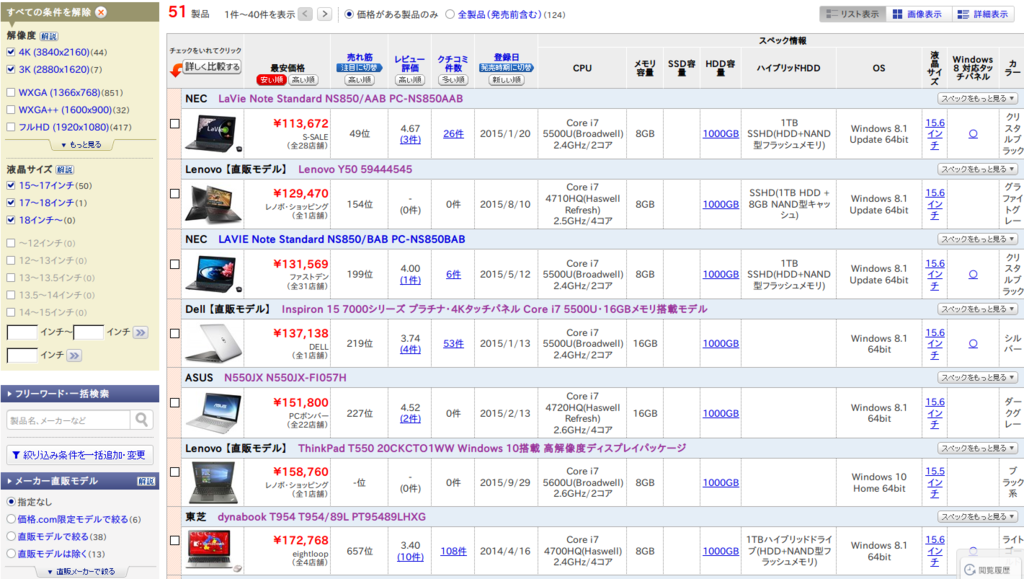Sort by lowest price 安い順
Image resolution: width=1024 pixels, height=579 pixels.
pos(272,80)
